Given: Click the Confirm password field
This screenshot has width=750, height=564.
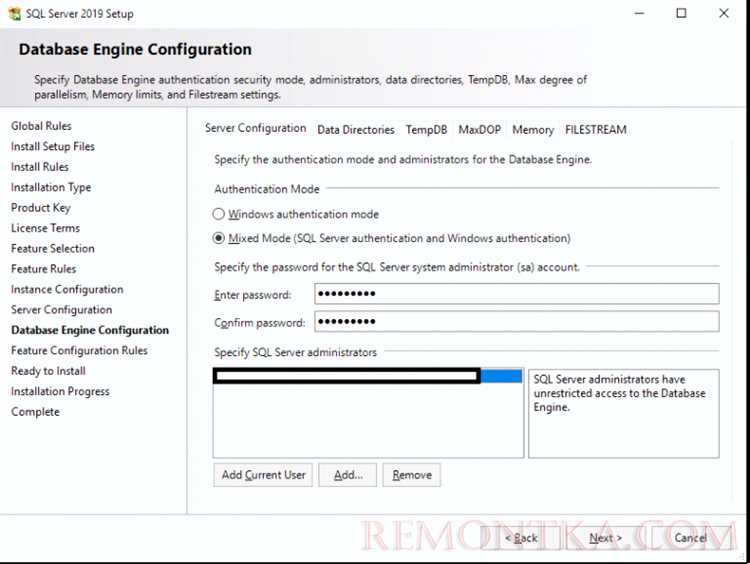Looking at the screenshot, I should [517, 321].
